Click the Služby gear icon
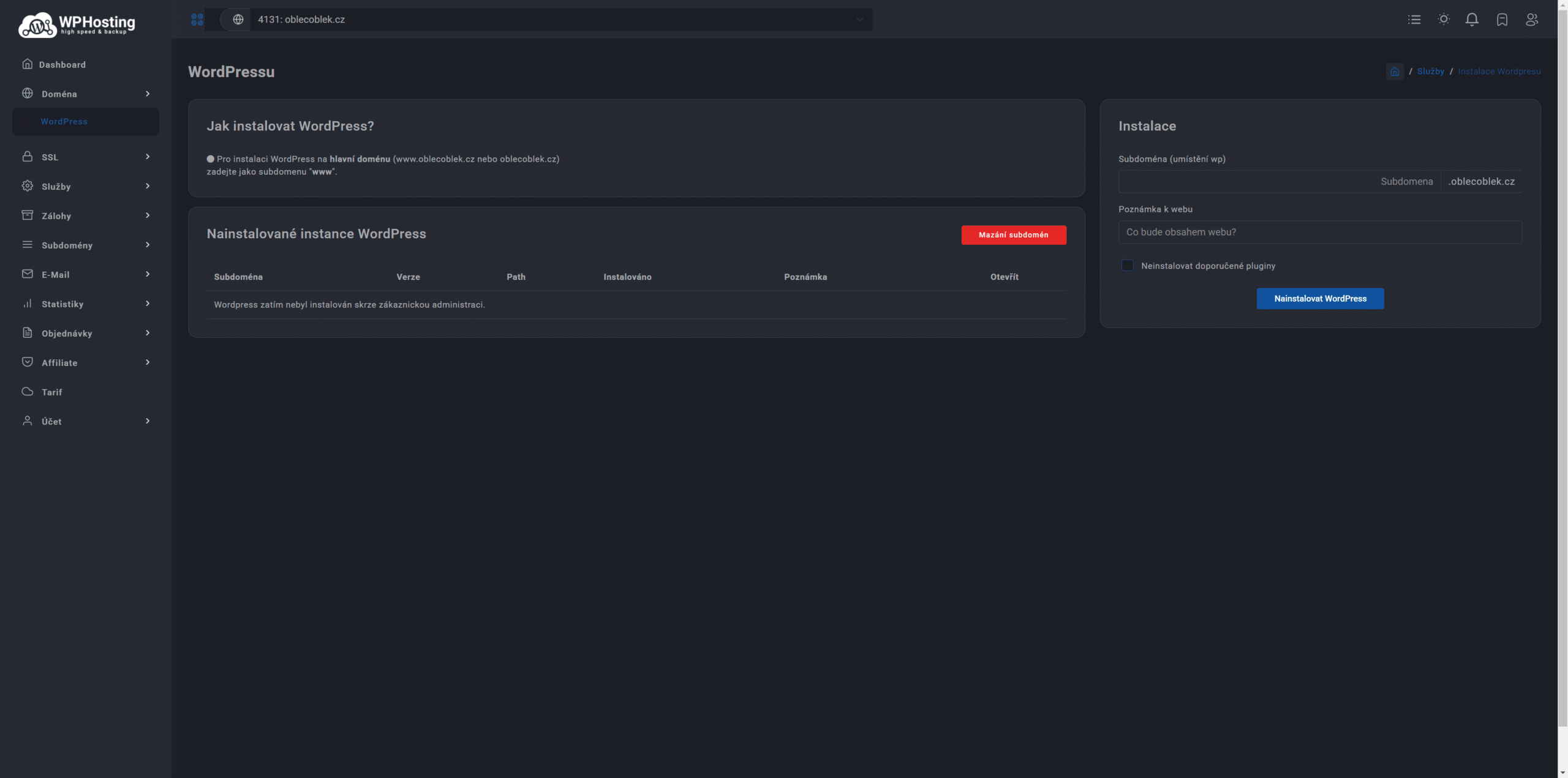Viewport: 1568px width, 778px height. pos(28,185)
